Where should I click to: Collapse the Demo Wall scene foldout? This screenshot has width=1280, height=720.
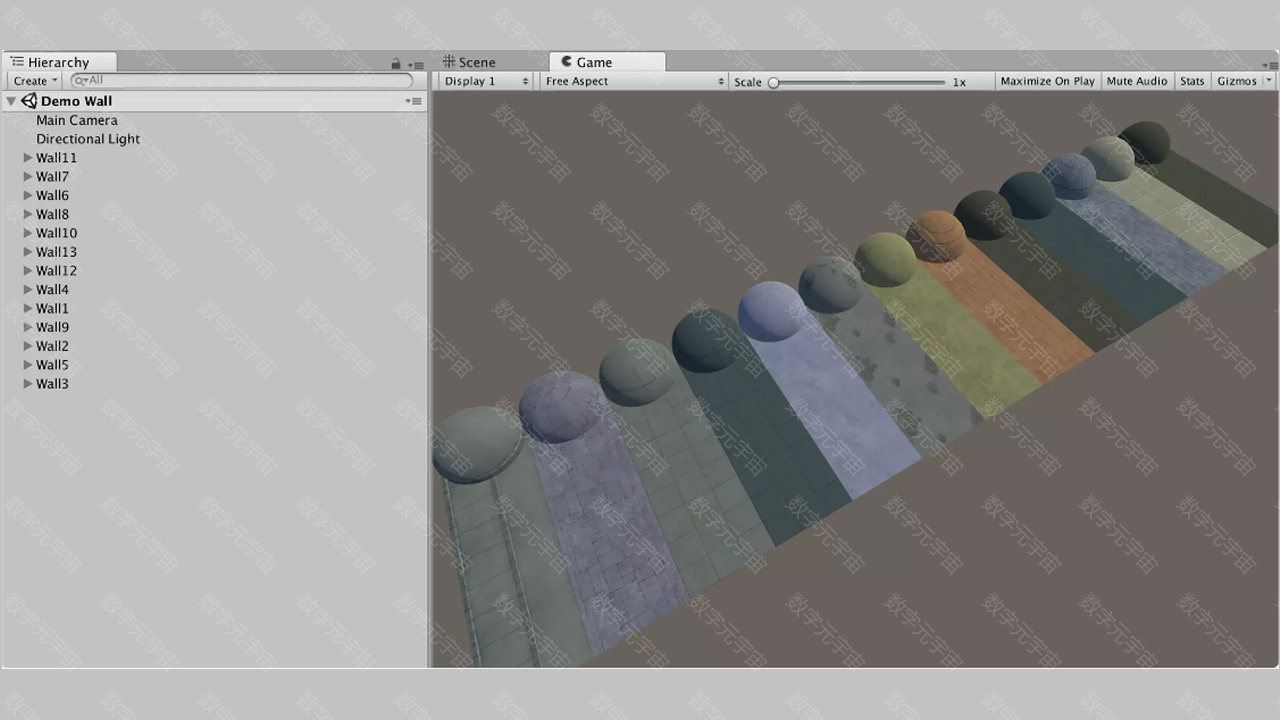pos(11,101)
